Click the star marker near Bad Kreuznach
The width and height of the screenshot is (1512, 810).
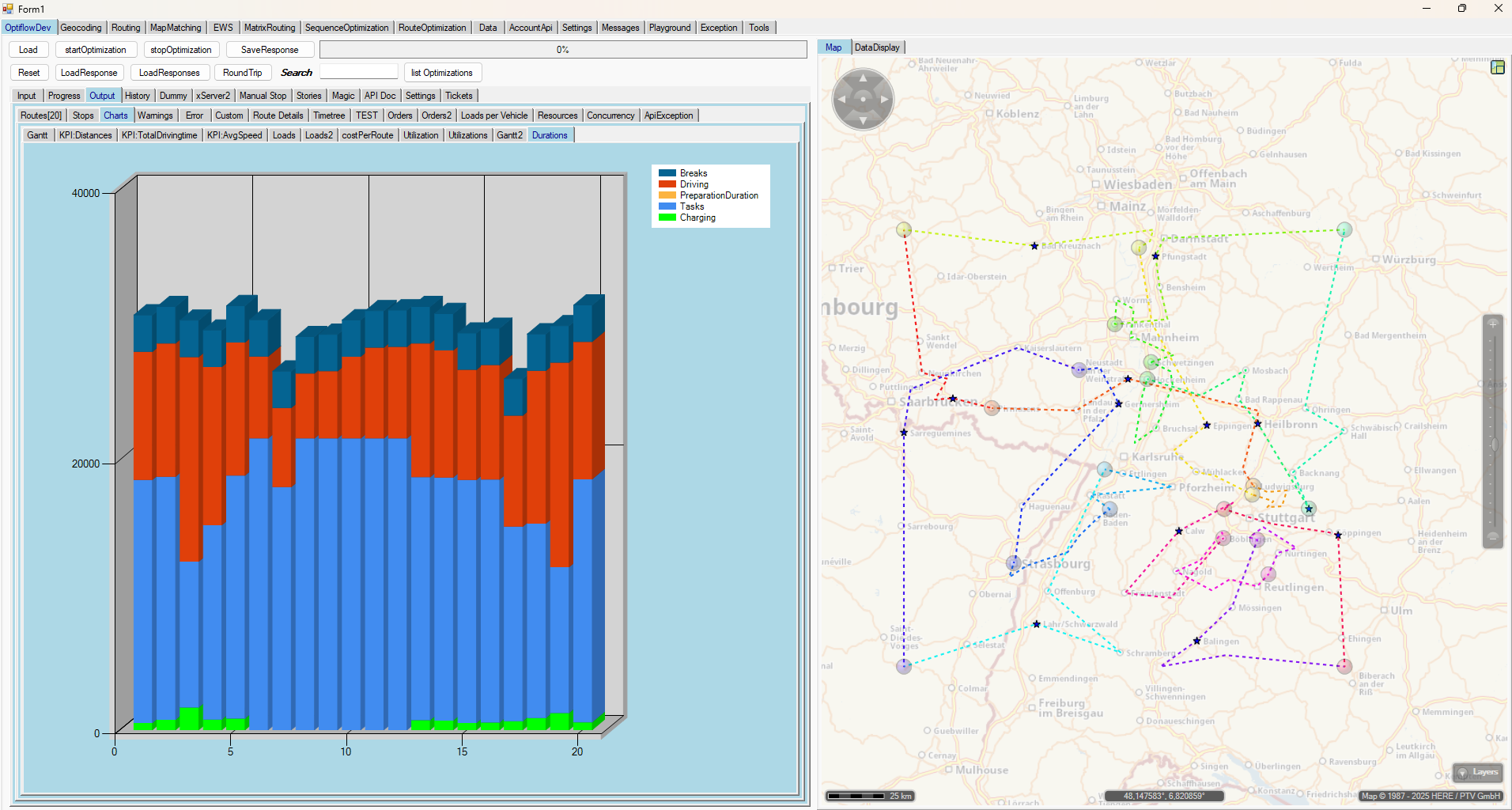pos(1034,246)
